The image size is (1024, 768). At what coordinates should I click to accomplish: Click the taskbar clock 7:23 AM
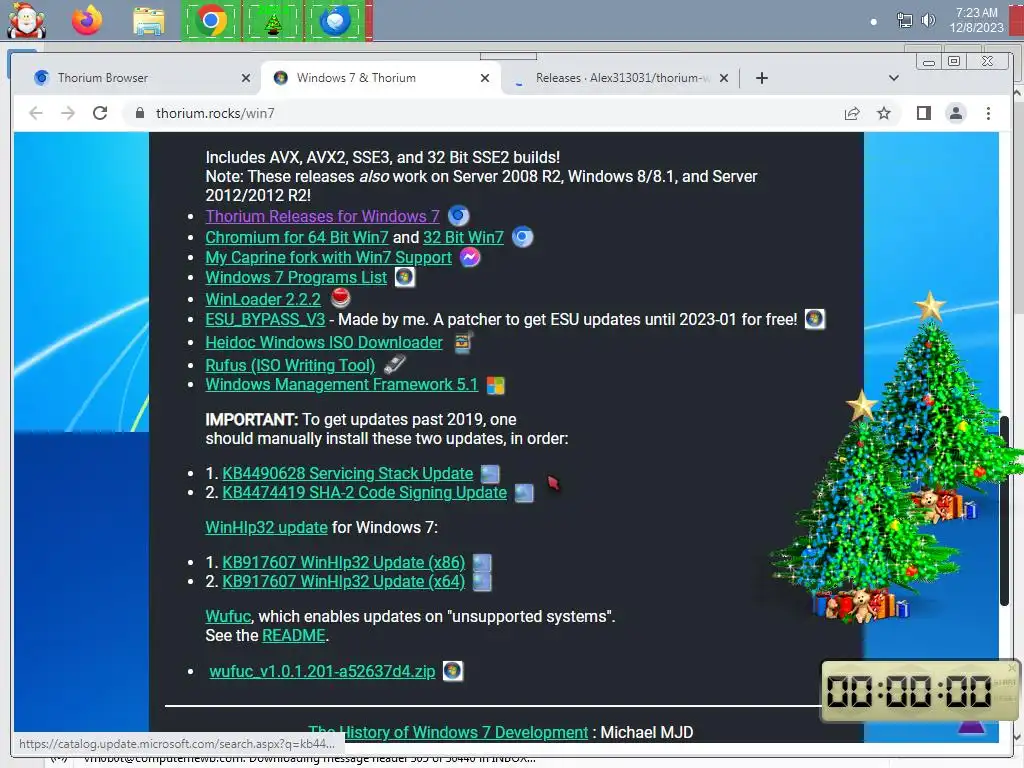tap(976, 20)
